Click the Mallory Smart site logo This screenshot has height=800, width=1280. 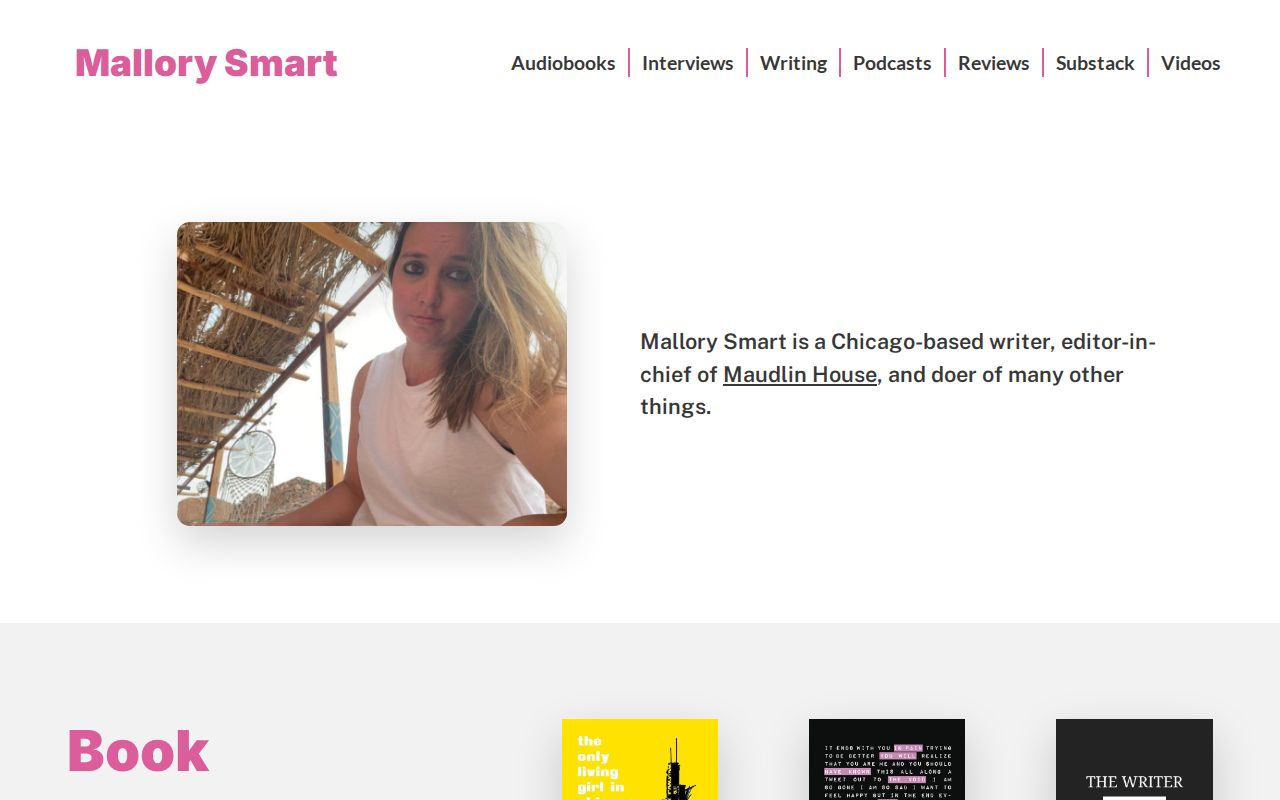pyautogui.click(x=206, y=63)
